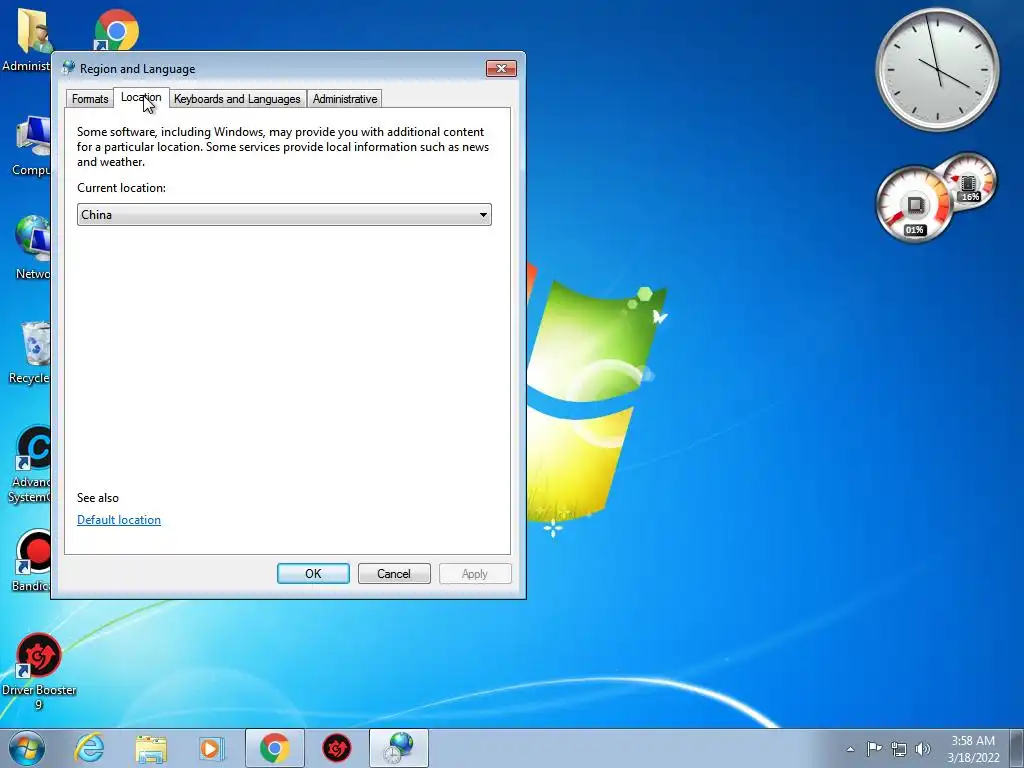Open the Administrative tab

tap(345, 99)
